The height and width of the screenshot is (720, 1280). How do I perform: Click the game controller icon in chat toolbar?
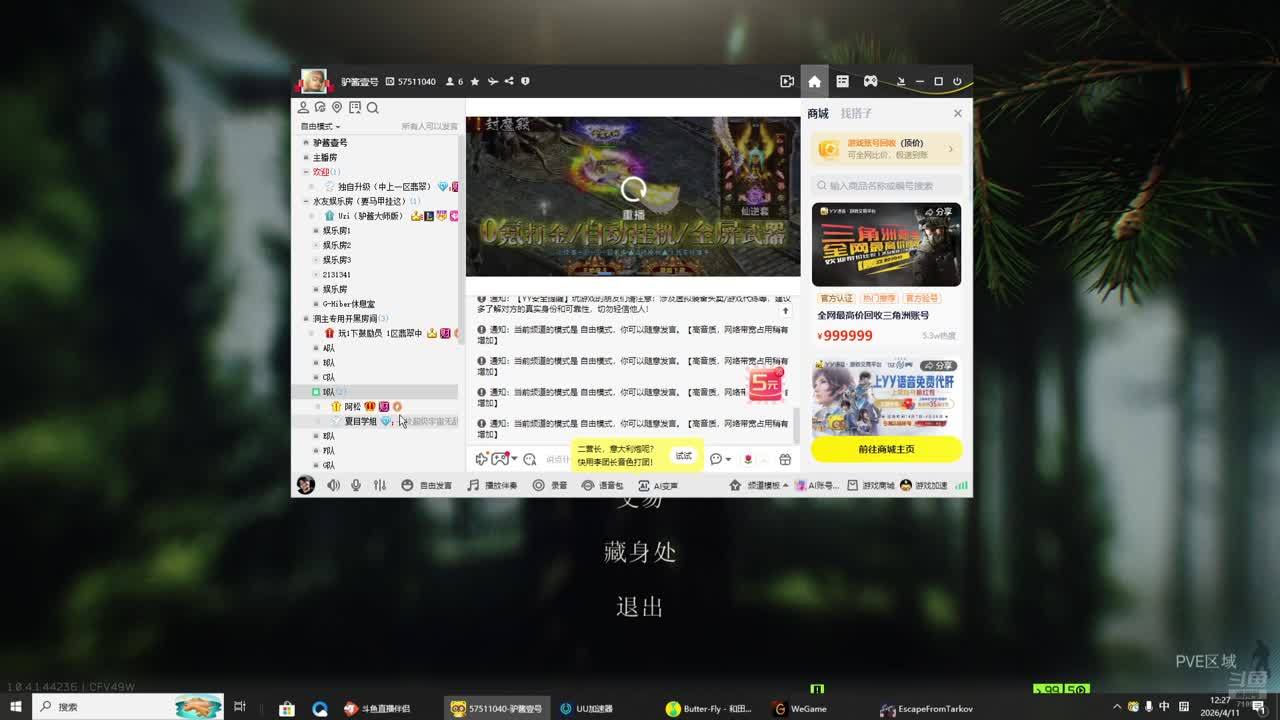[x=498, y=459]
